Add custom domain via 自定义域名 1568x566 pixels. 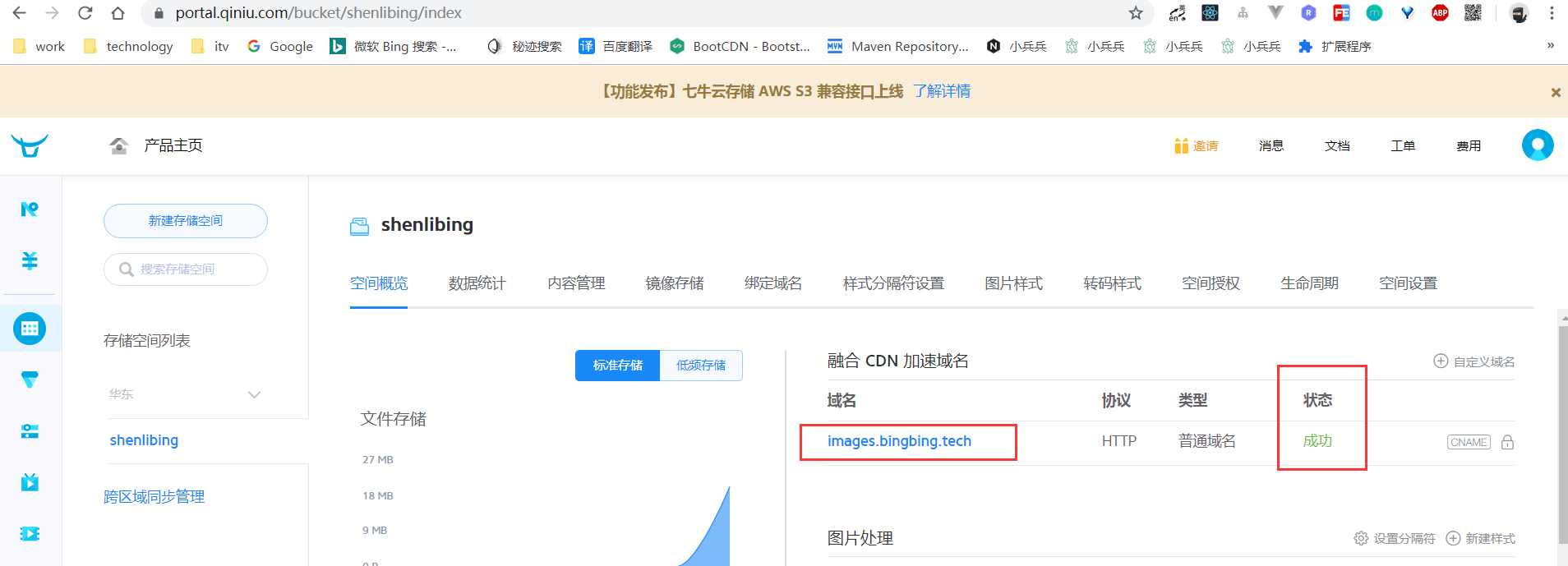pyautogui.click(x=1474, y=361)
